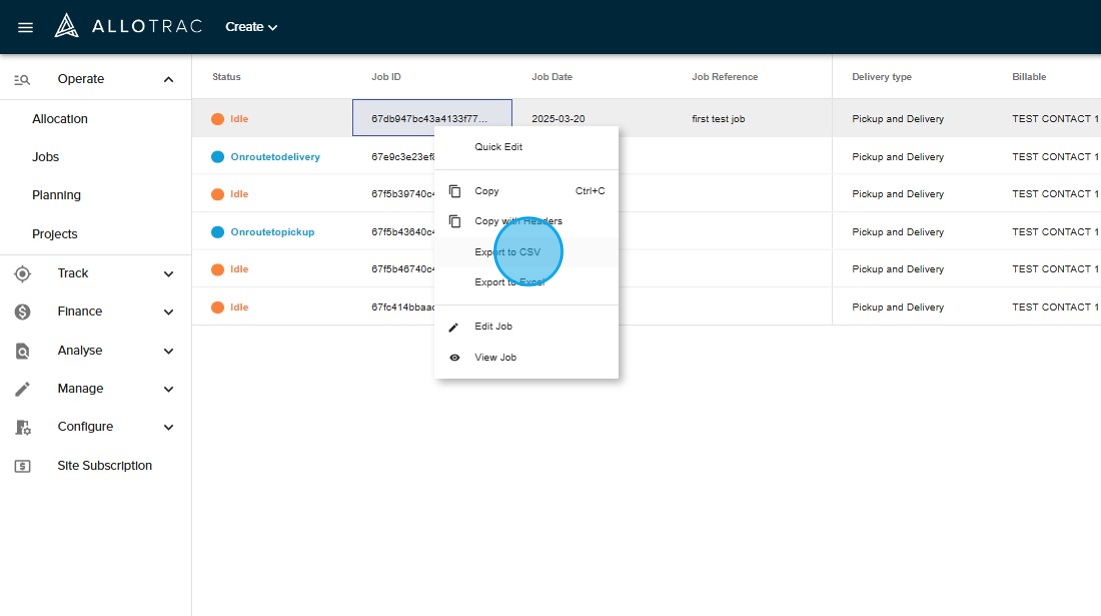Expand the Track section chevron
This screenshot has height=616, width=1101.
click(168, 274)
